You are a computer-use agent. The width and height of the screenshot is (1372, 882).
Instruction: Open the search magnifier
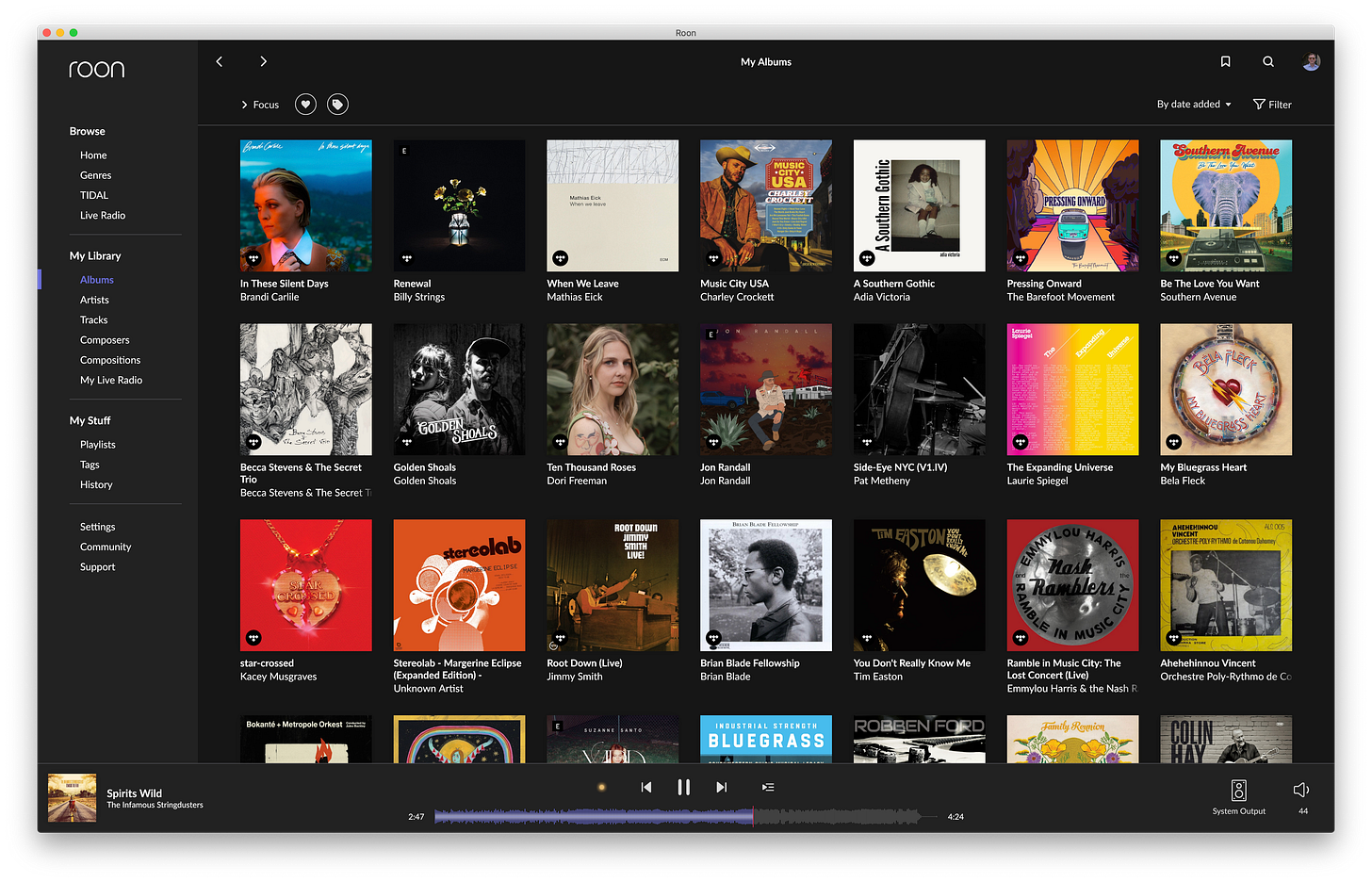click(1268, 61)
